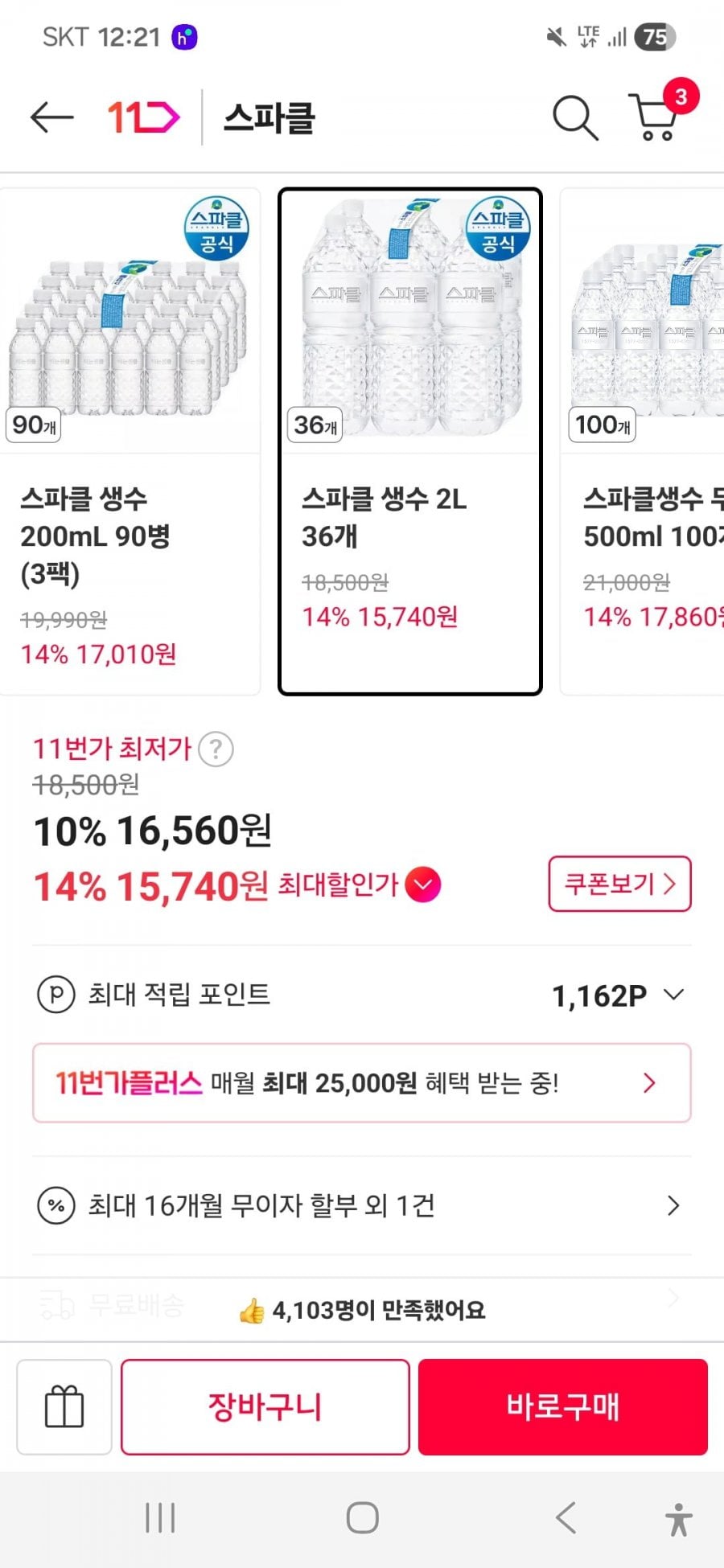The height and width of the screenshot is (1568, 724).
Task: Open 4,103명이 만족했어요 reviews
Action: pyautogui.click(x=362, y=1311)
